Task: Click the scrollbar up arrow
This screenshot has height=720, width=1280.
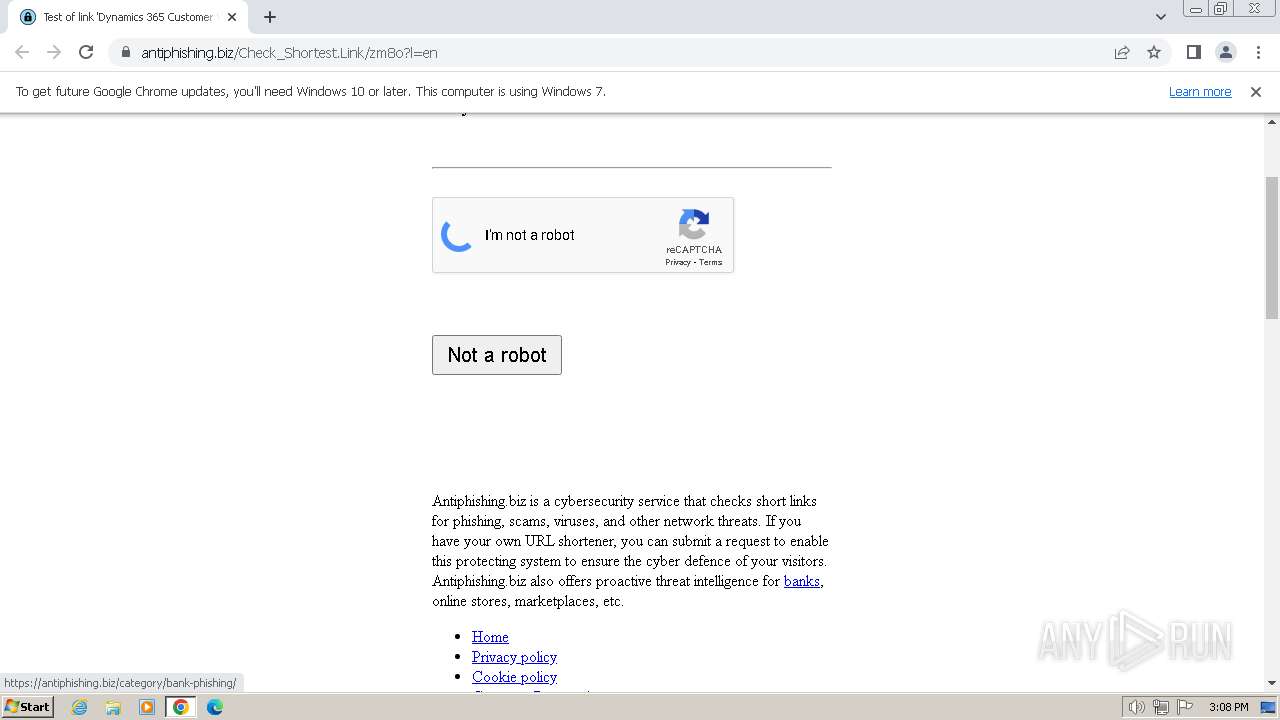Action: (1272, 121)
